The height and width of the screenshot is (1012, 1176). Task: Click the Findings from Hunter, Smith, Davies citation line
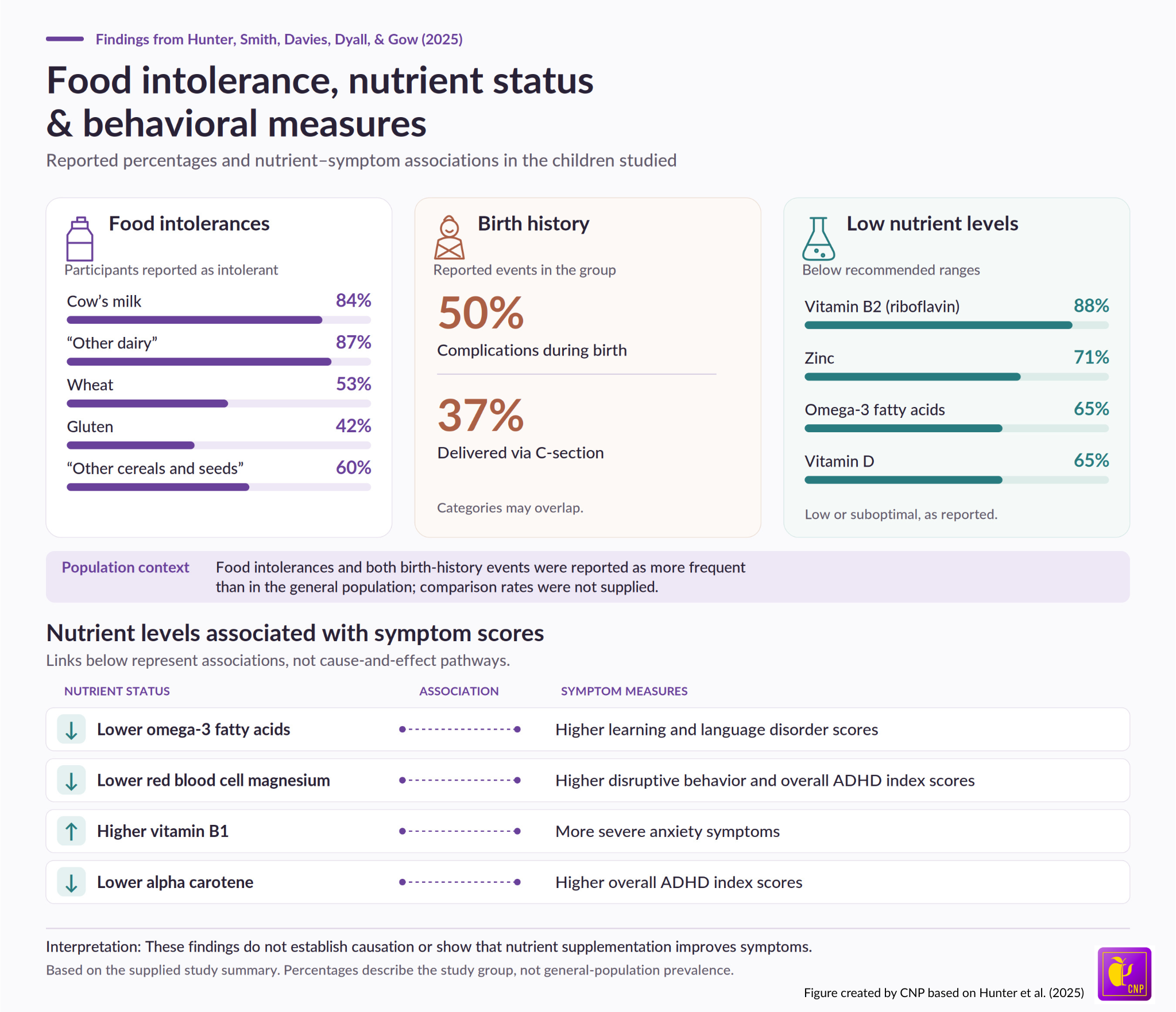pos(279,39)
